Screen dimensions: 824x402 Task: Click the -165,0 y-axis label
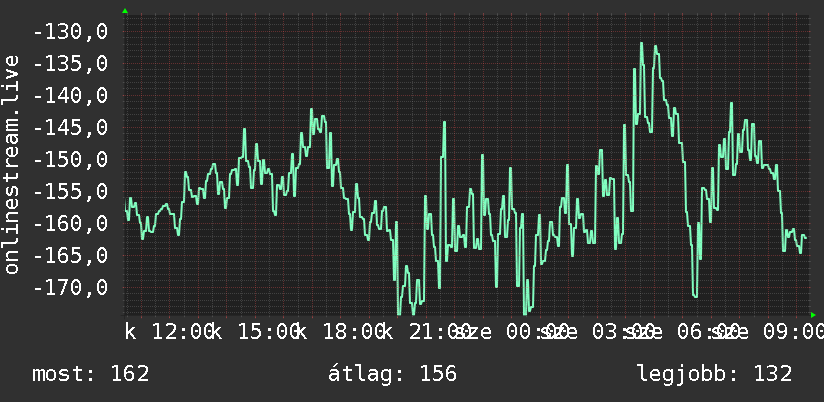tap(70, 256)
